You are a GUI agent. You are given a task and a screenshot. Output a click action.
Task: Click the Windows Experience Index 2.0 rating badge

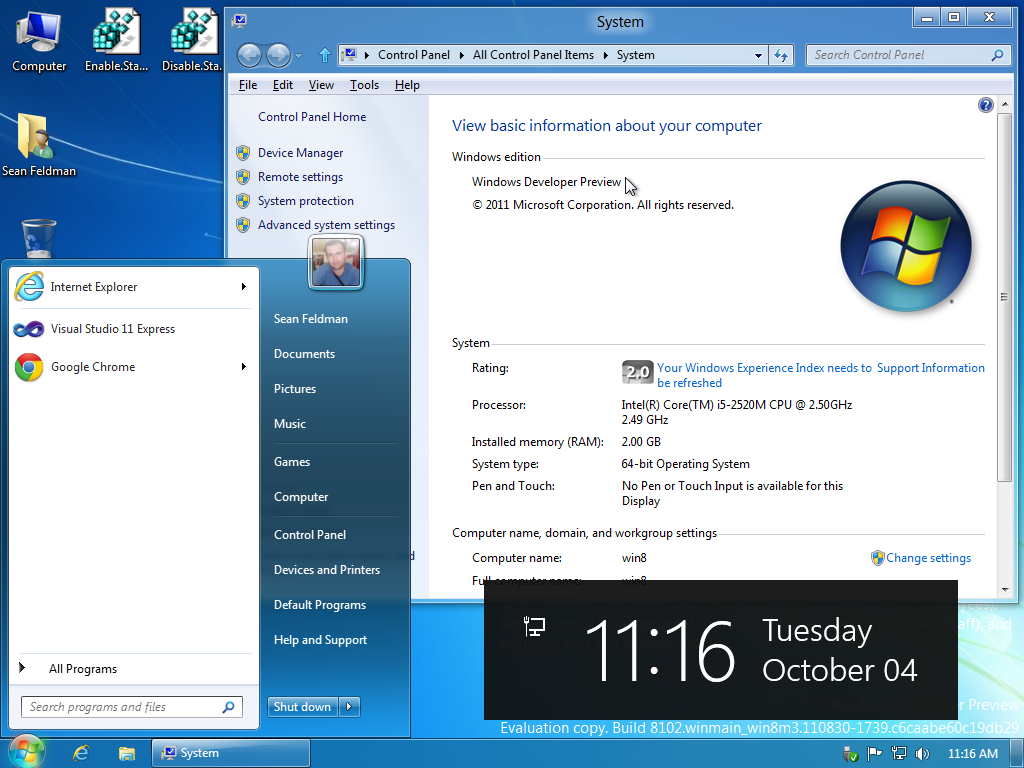pyautogui.click(x=637, y=372)
